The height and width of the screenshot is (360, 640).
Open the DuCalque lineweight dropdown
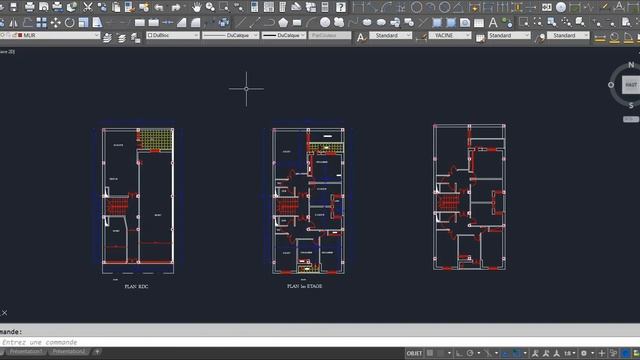284,36
